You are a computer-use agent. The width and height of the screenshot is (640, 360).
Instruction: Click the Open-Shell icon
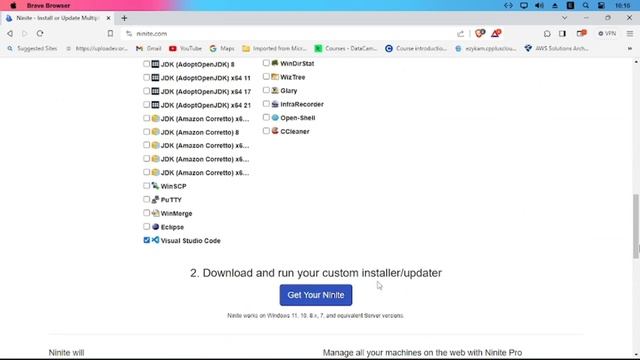tap(275, 118)
